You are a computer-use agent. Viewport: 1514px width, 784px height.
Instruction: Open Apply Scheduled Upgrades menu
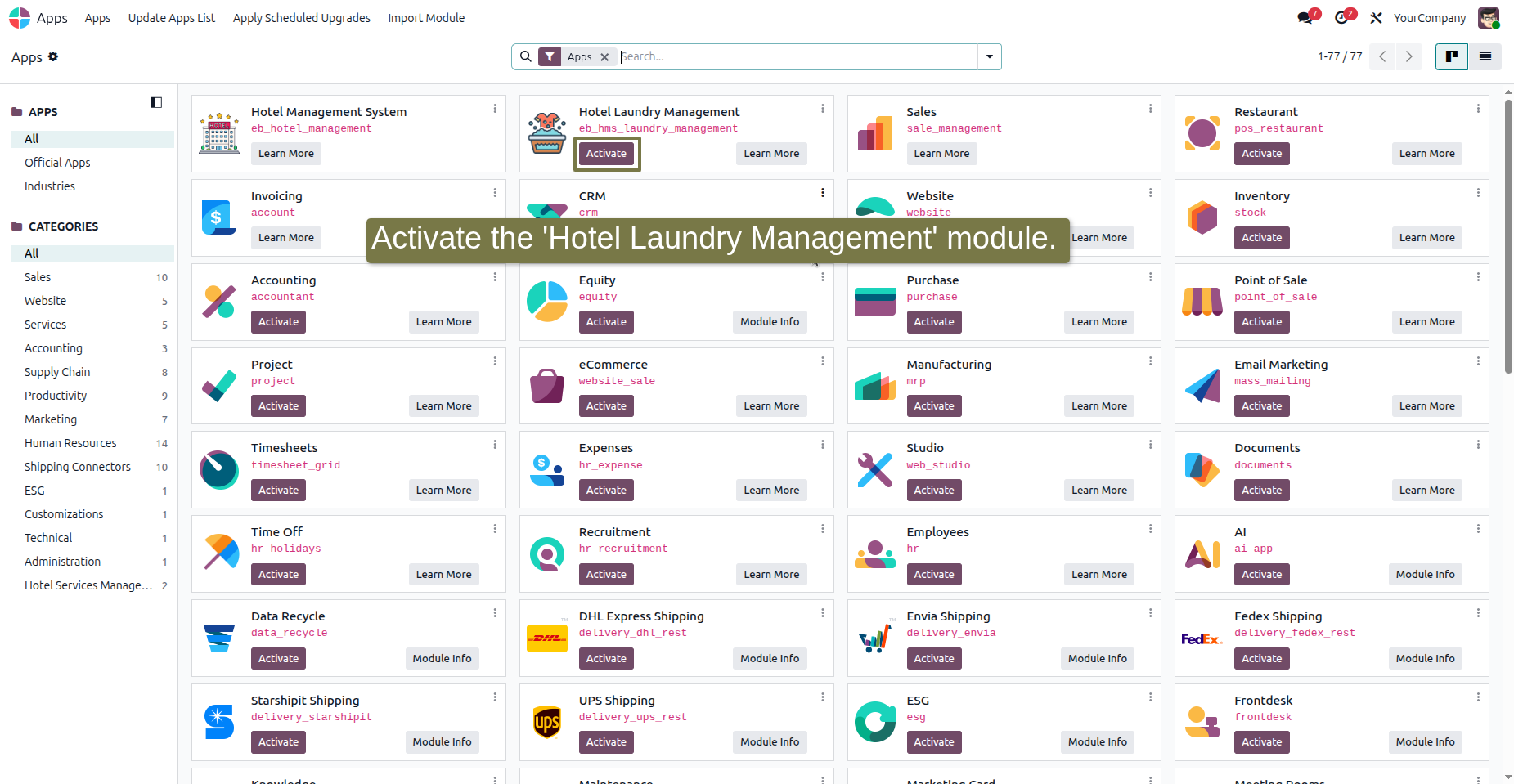[302, 18]
